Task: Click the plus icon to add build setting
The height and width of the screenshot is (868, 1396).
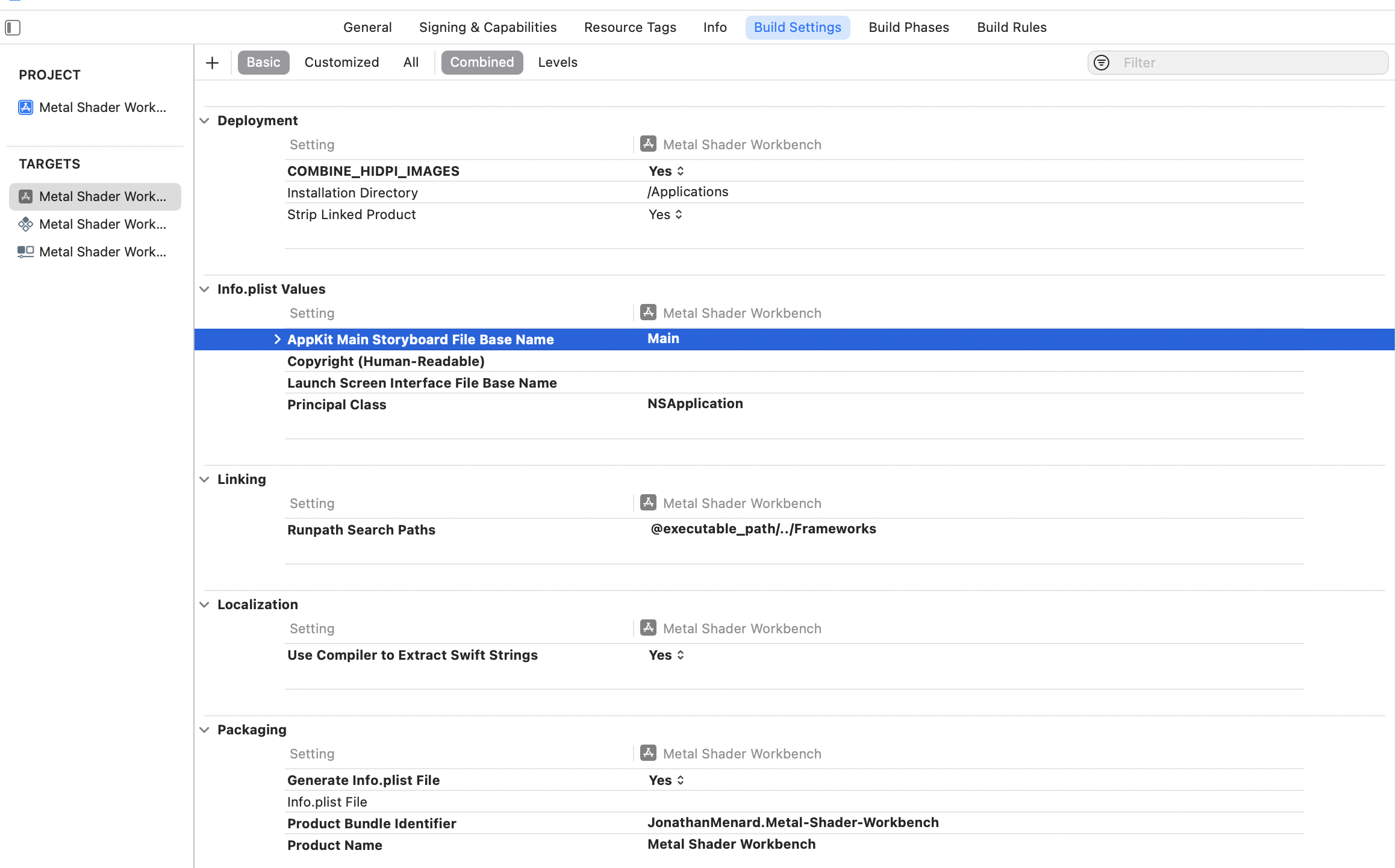Action: click(212, 63)
